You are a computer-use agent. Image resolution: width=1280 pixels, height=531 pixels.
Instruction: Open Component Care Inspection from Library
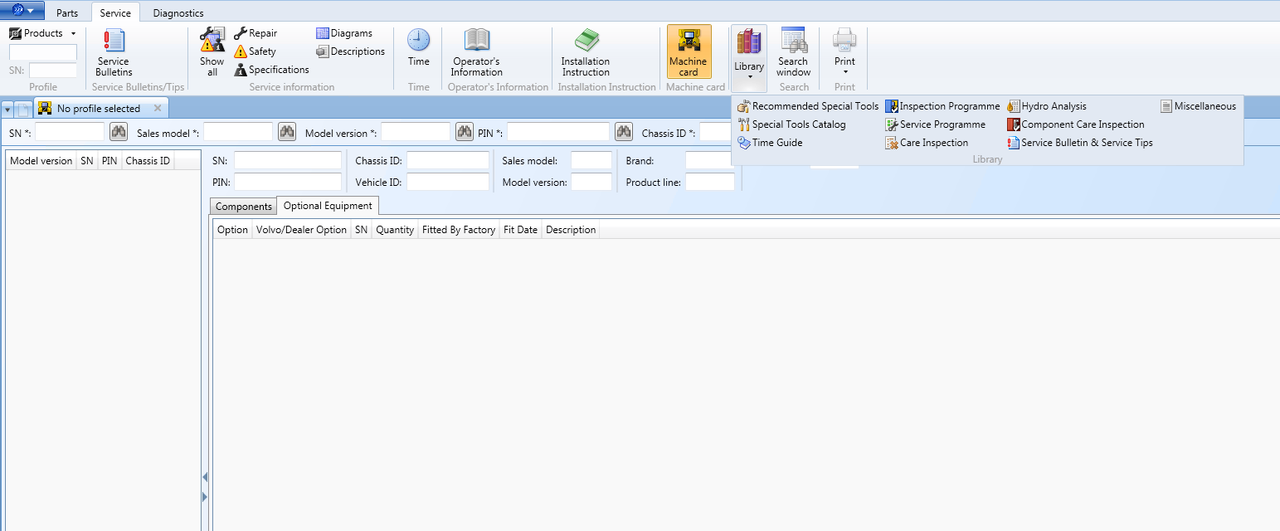(1076, 124)
